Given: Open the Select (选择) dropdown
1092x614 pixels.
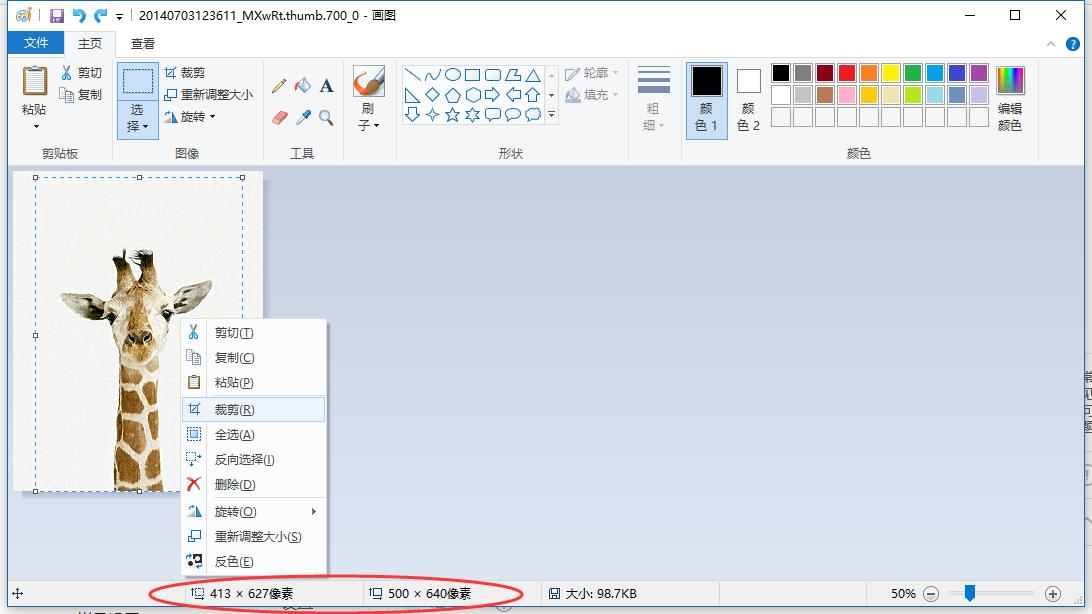Looking at the screenshot, I should tap(138, 119).
